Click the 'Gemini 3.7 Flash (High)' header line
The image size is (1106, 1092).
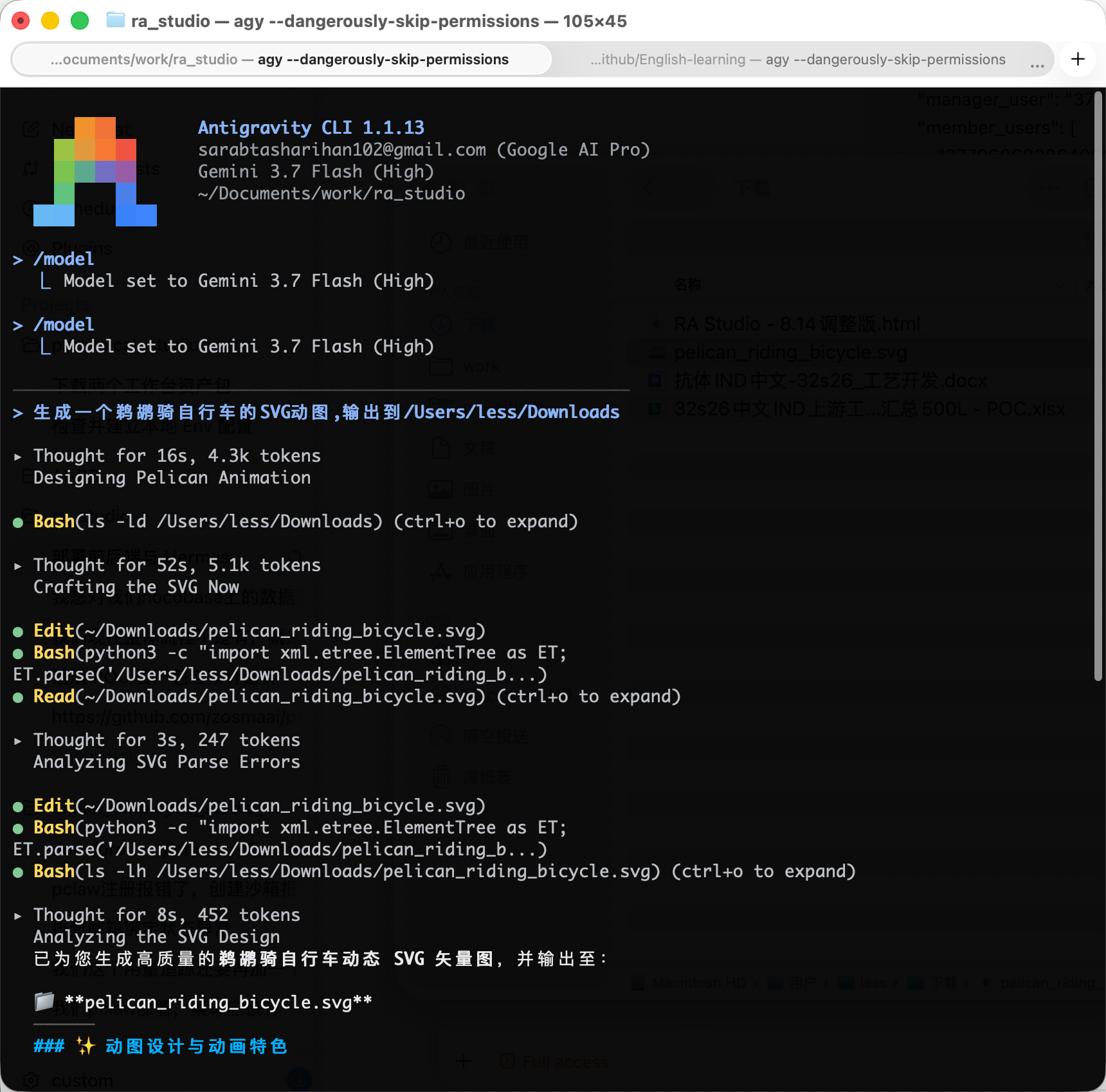coord(316,172)
